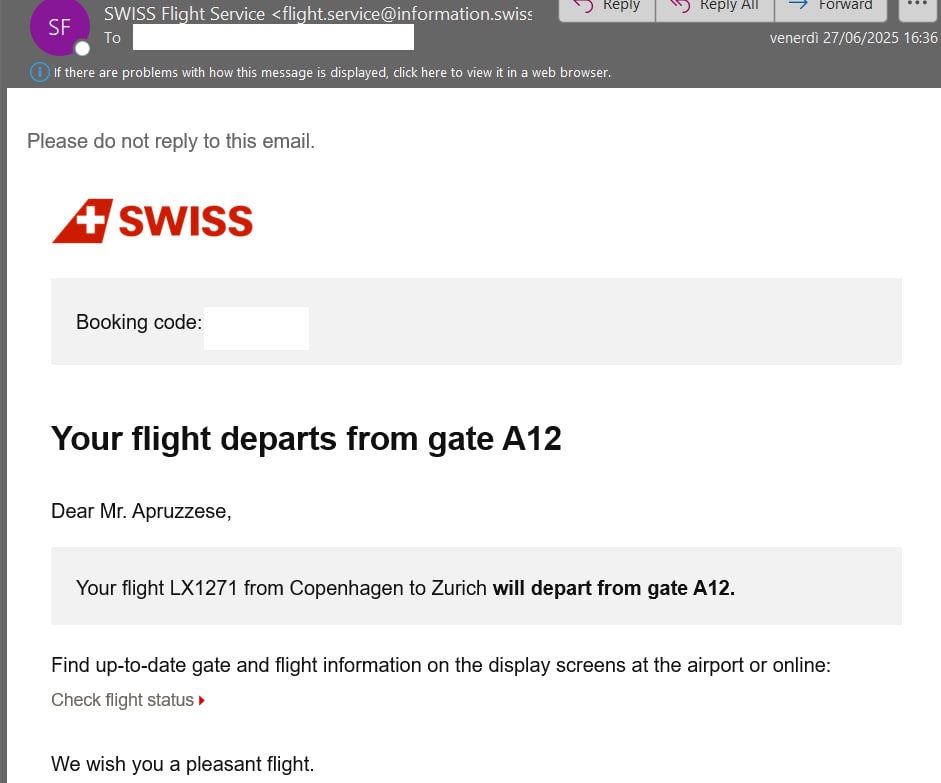Open the Check flight status link

coord(122,700)
